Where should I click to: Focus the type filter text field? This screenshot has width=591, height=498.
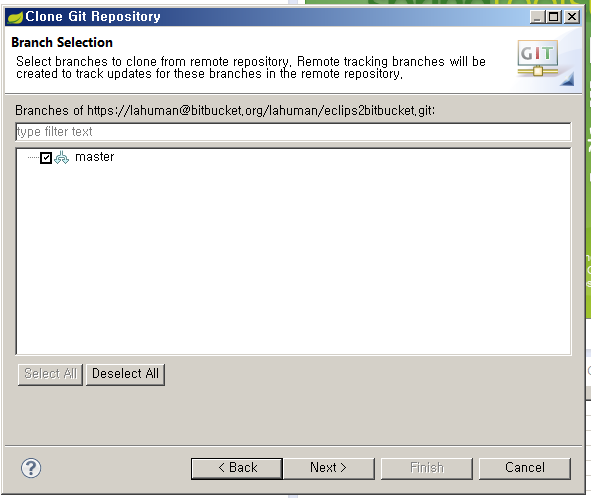click(293, 132)
